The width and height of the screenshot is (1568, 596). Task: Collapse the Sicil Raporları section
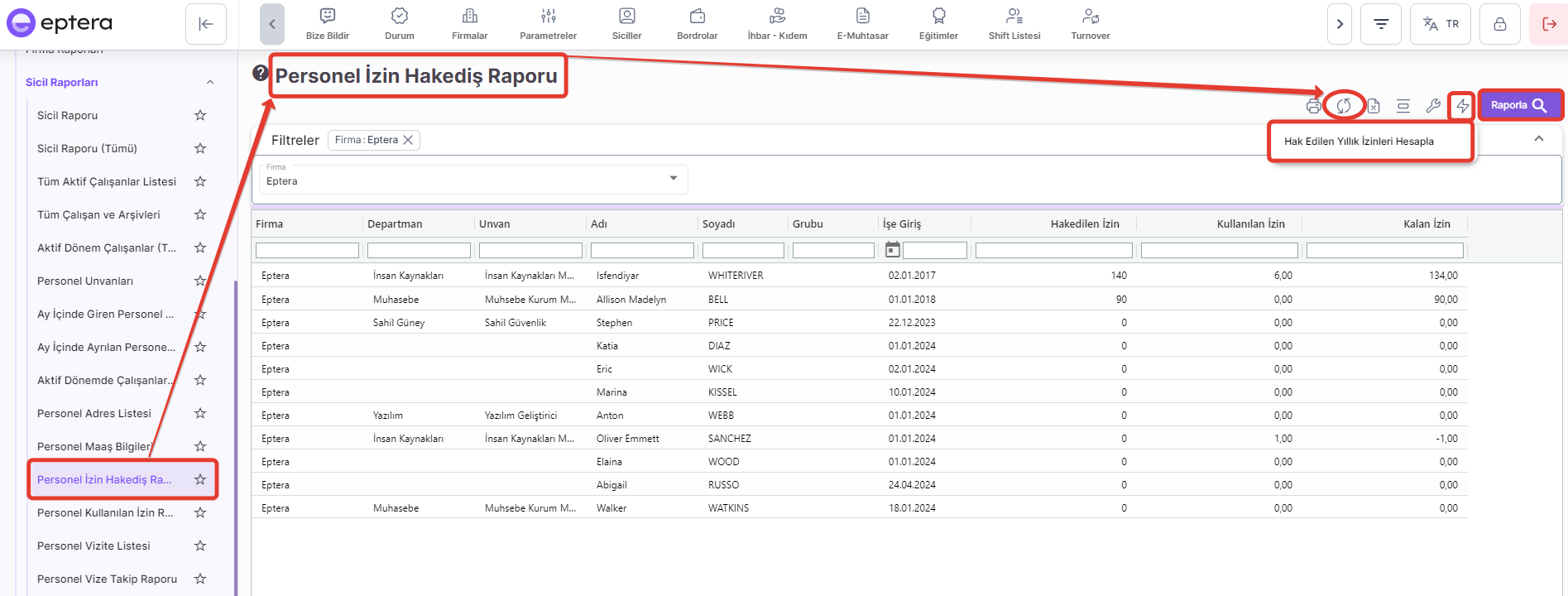point(210,83)
